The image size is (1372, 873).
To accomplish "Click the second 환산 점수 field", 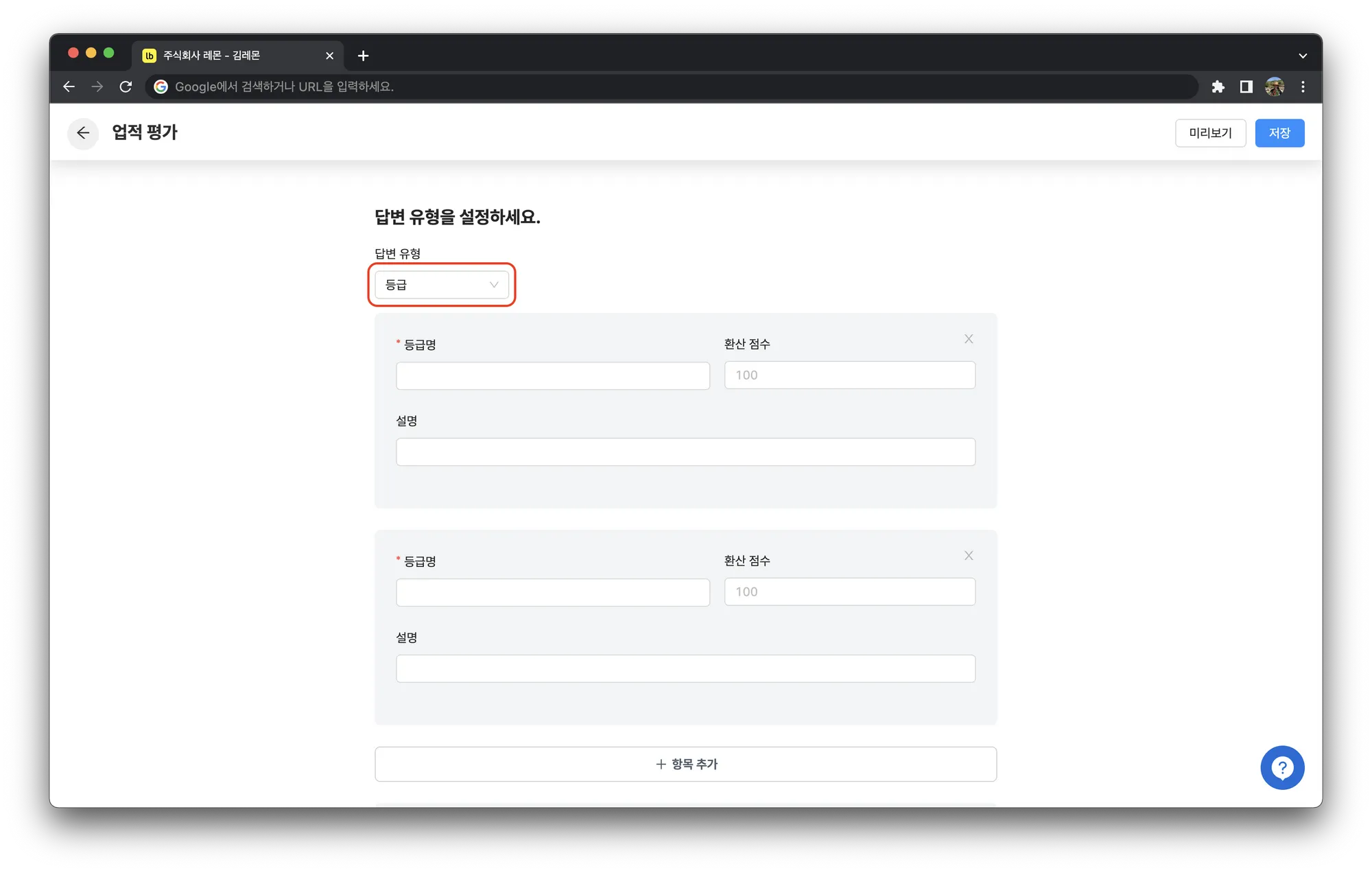I will tap(850, 592).
